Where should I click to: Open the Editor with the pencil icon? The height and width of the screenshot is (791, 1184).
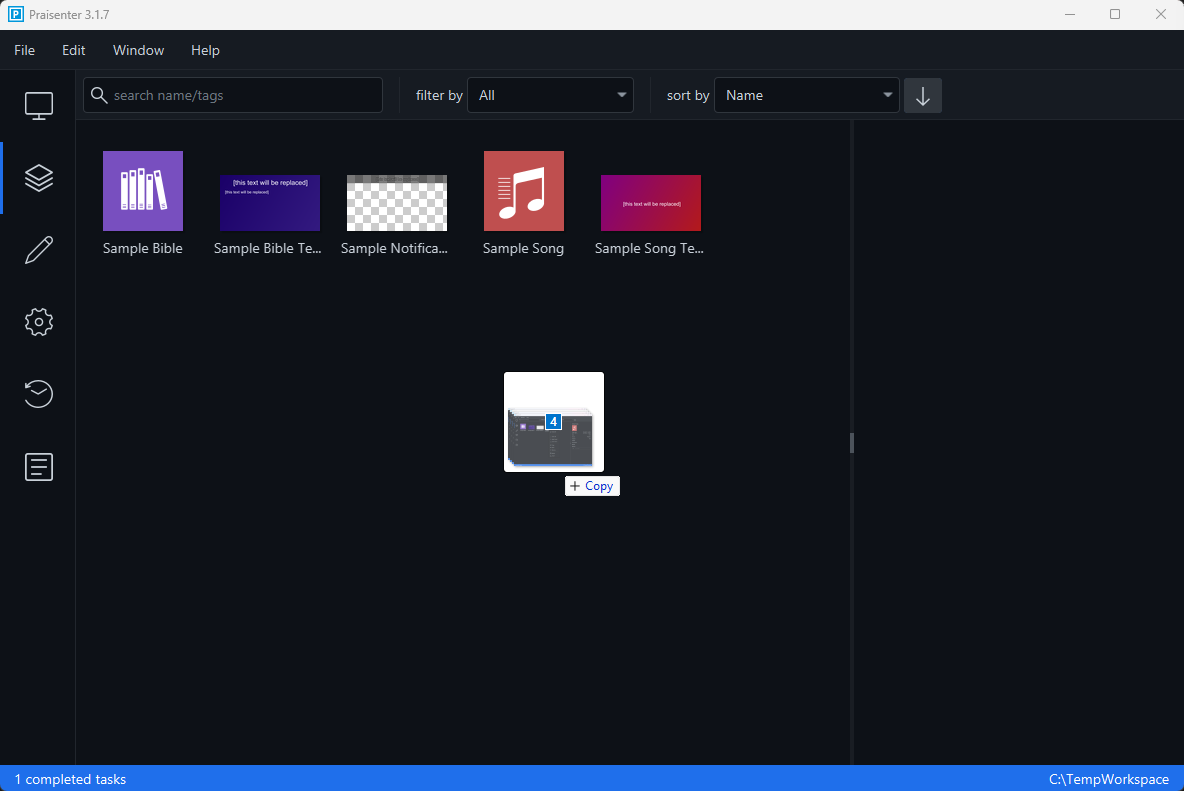pyautogui.click(x=38, y=249)
